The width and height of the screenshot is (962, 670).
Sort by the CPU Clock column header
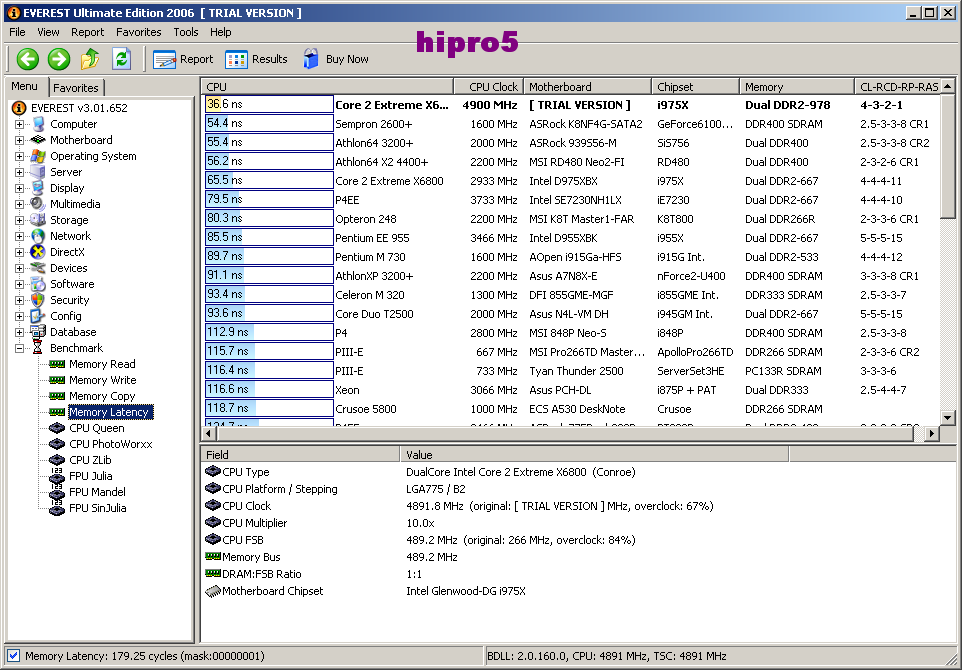tap(488, 87)
